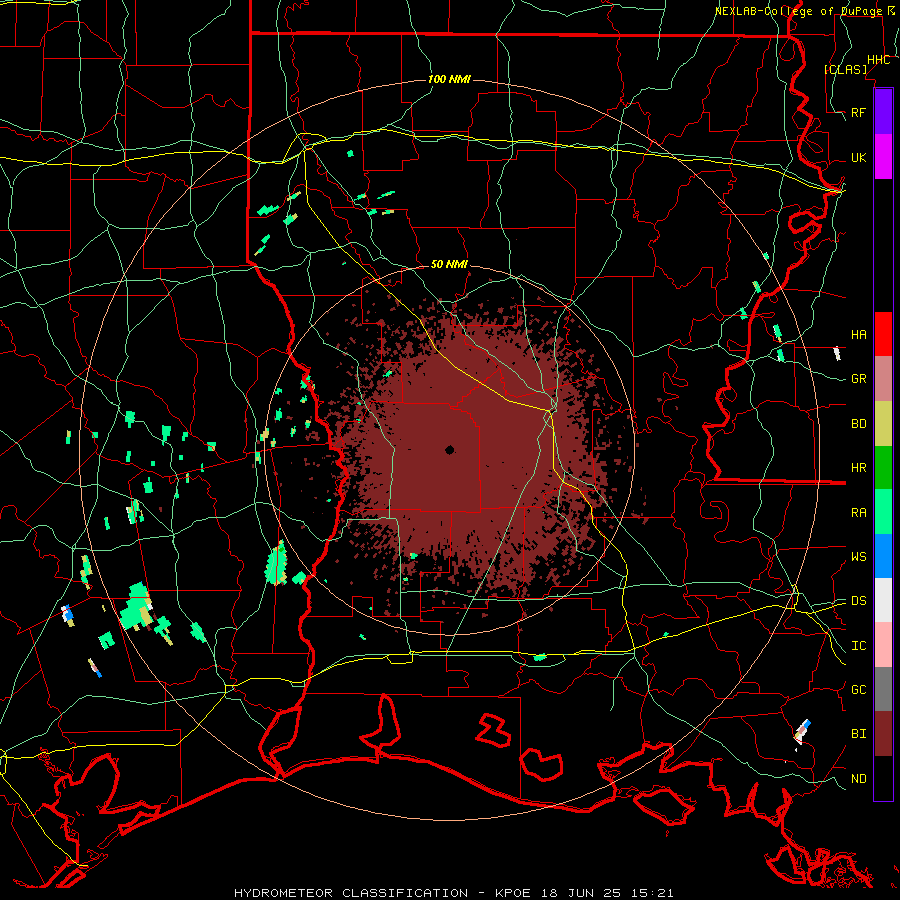Click the "RF" legend label
The width and height of the screenshot is (900, 900).
click(x=858, y=112)
